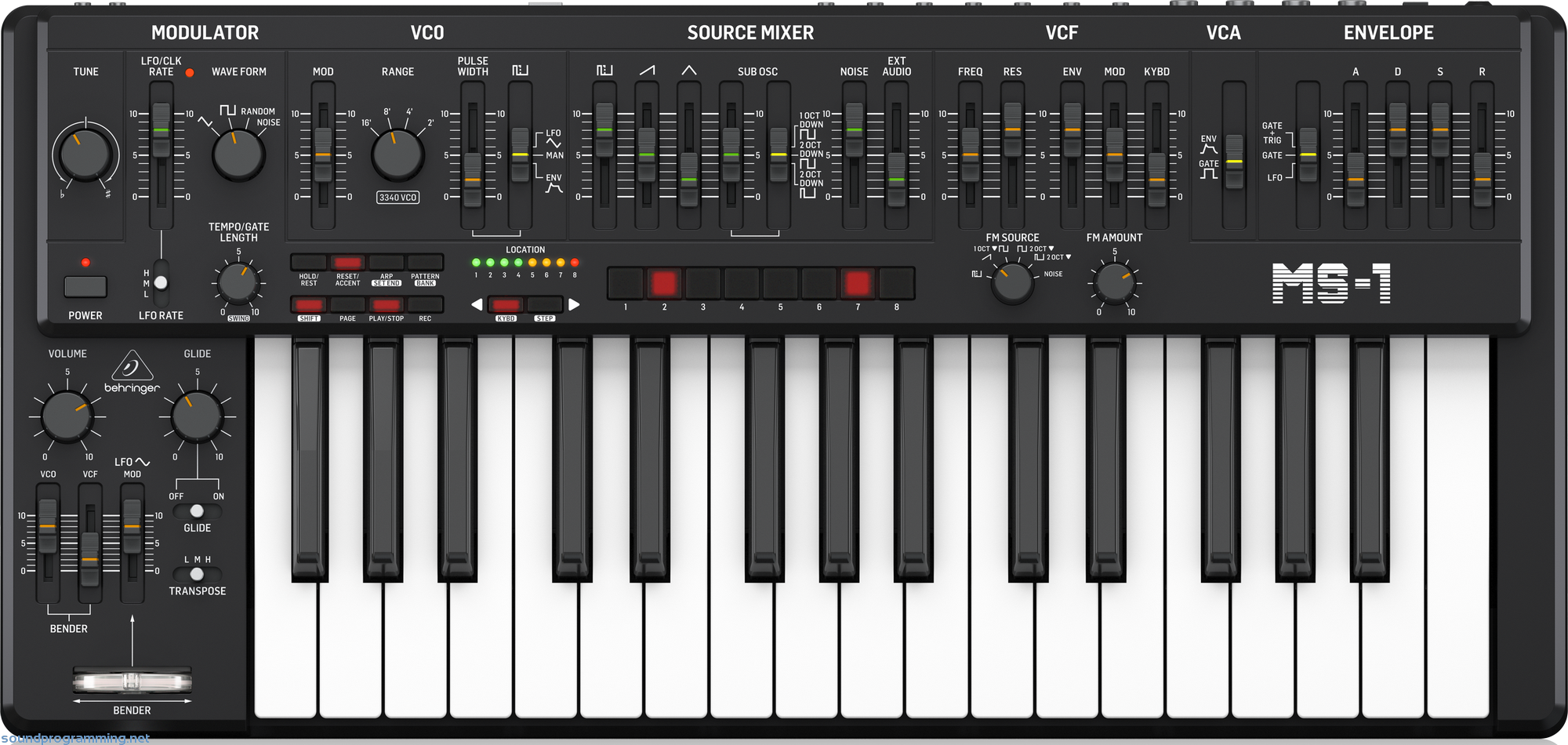Click sequencer step button 5

(x=780, y=283)
